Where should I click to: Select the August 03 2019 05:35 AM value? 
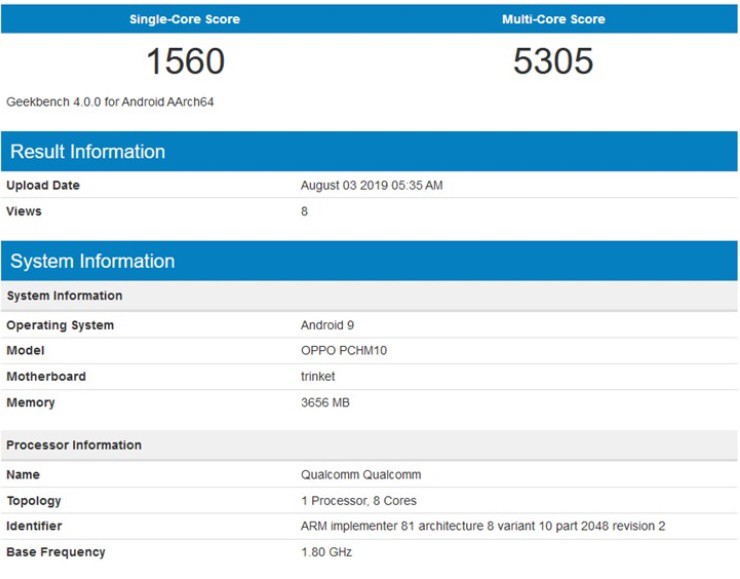tap(371, 185)
